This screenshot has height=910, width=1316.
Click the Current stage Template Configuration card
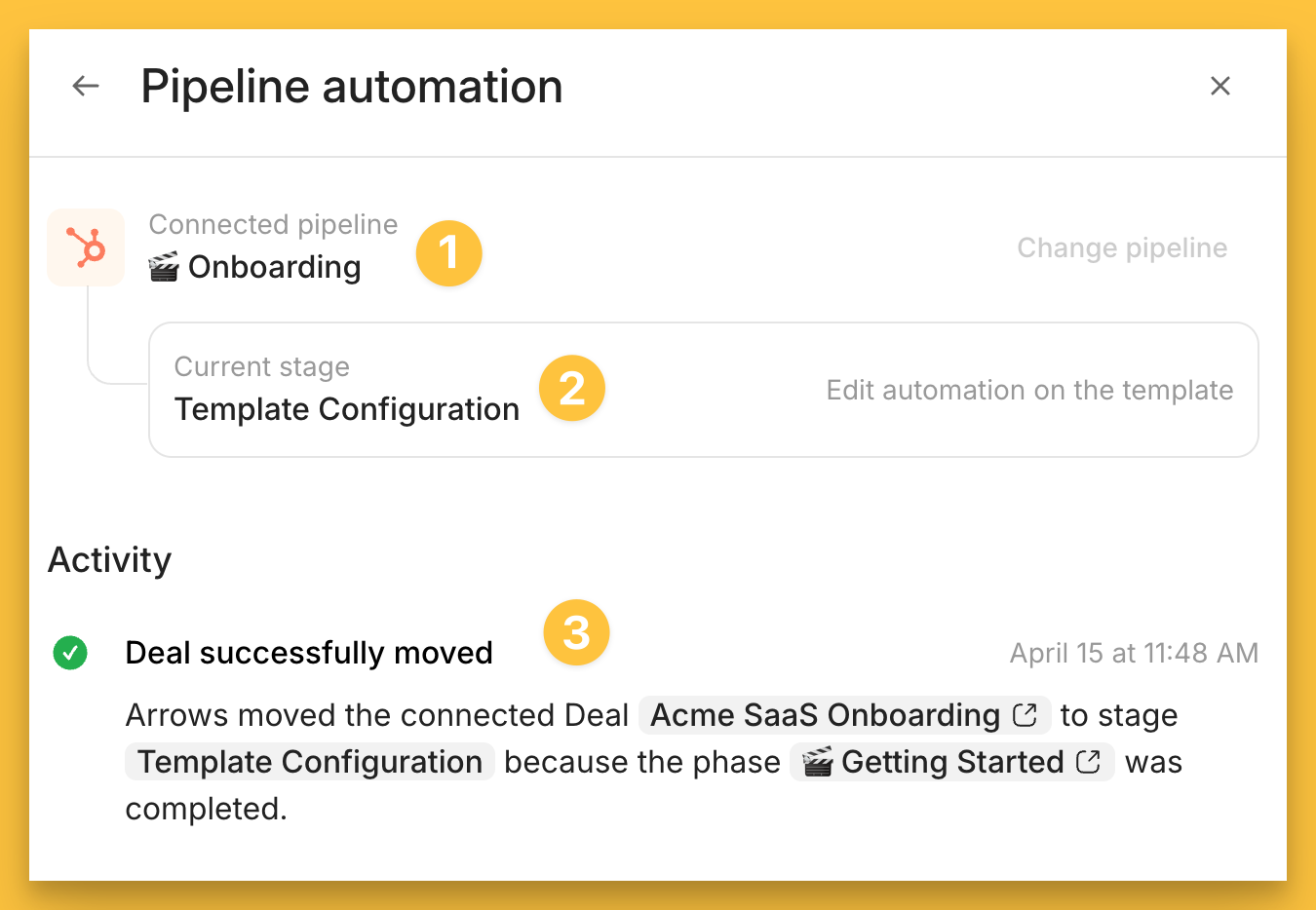[x=702, y=390]
